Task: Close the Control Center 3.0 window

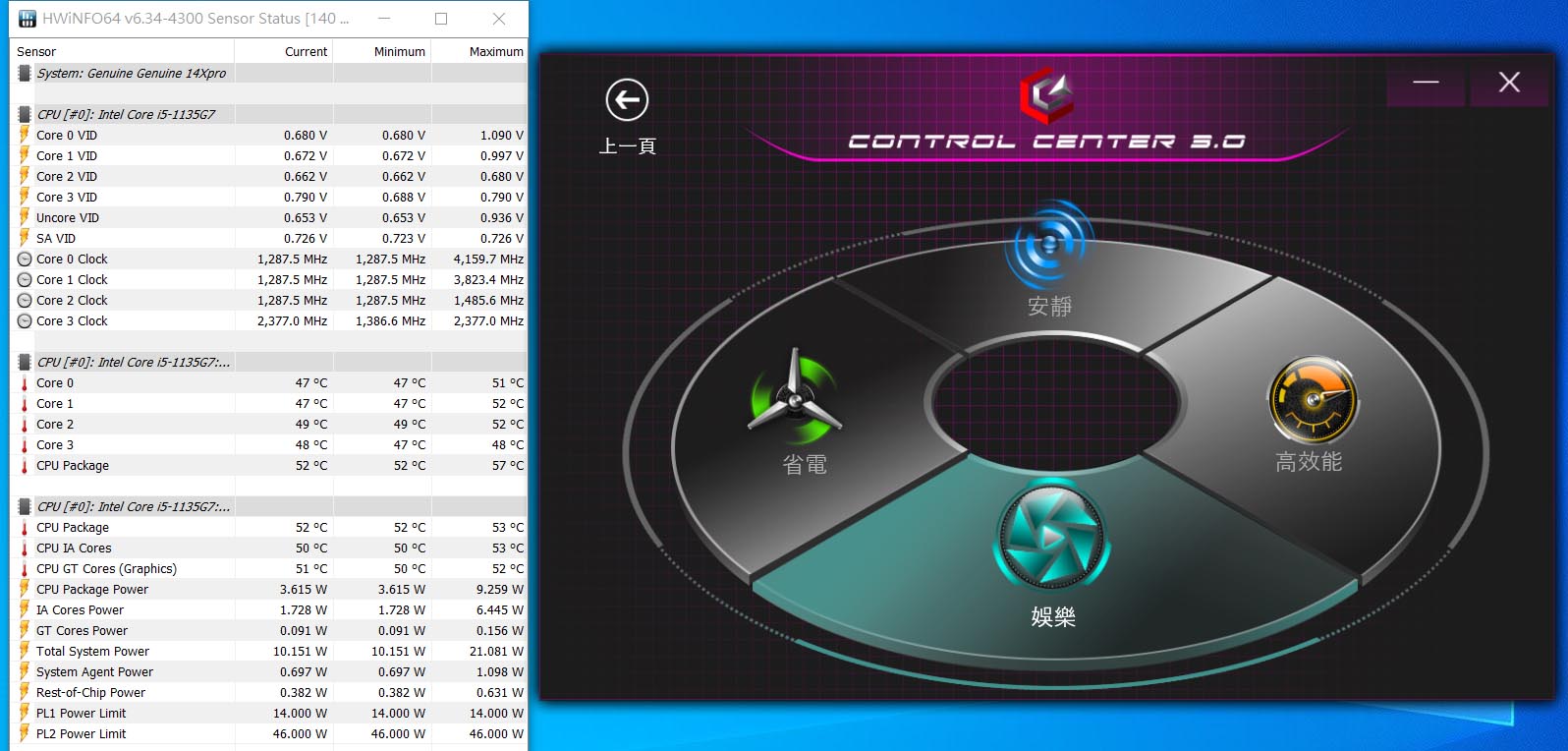Action: tap(1509, 83)
